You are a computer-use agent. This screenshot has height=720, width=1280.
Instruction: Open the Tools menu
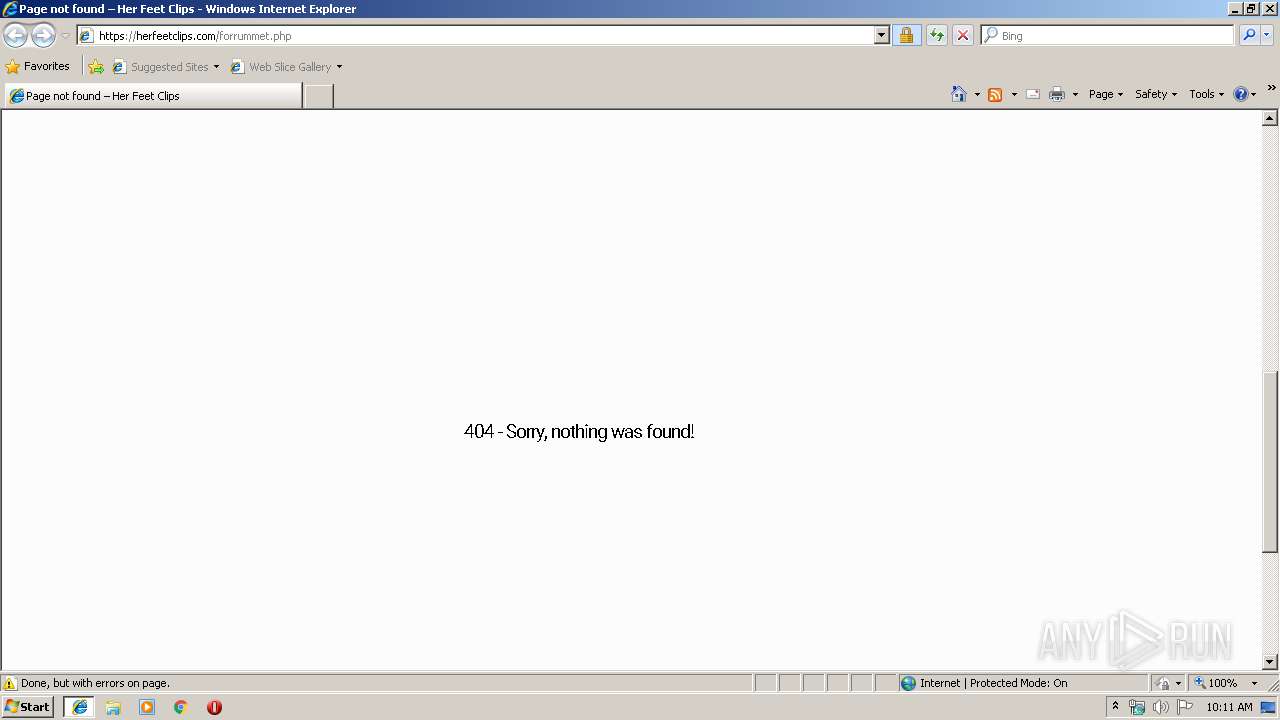1206,94
